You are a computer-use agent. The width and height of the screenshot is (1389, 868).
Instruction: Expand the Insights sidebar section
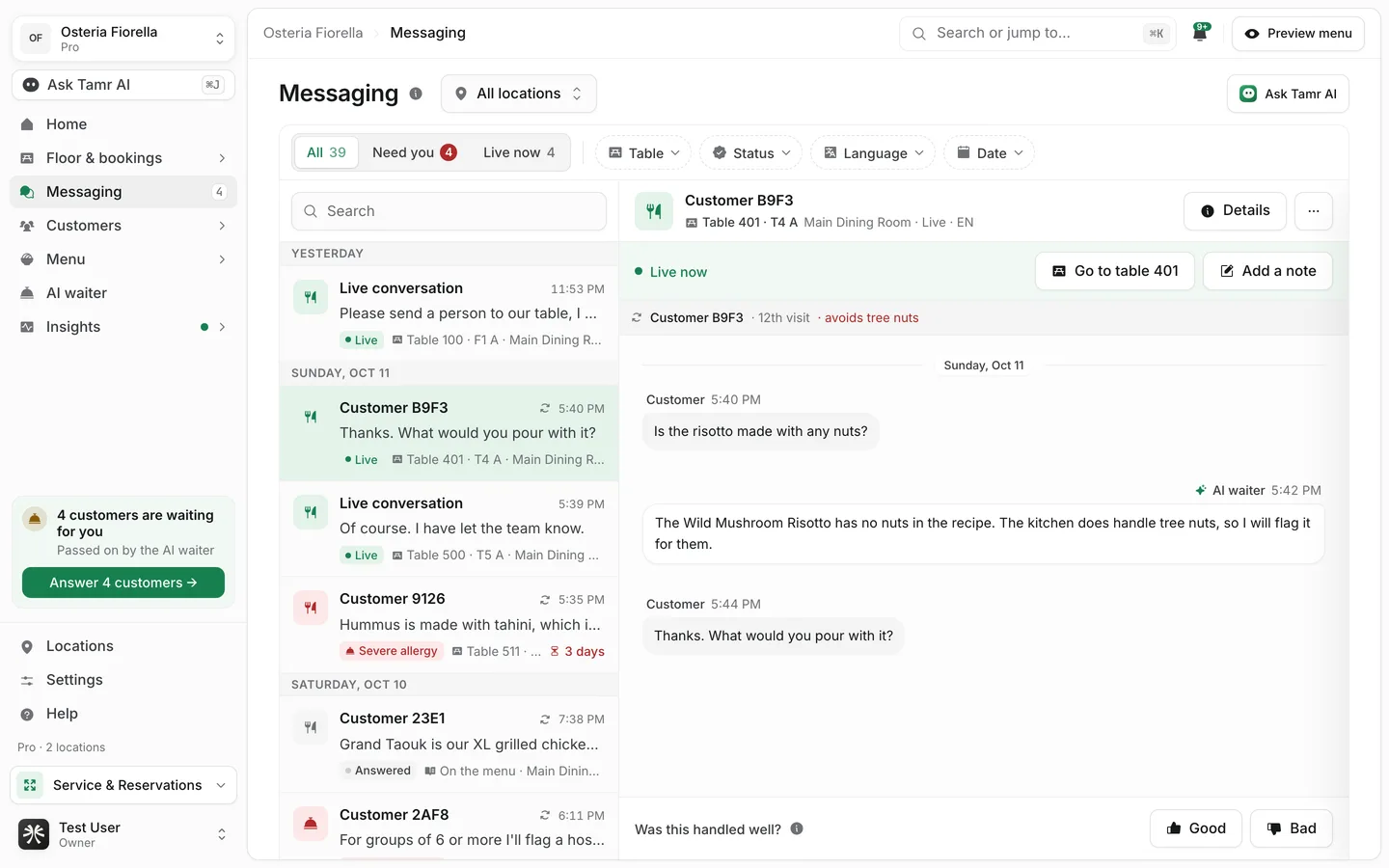coord(123,327)
